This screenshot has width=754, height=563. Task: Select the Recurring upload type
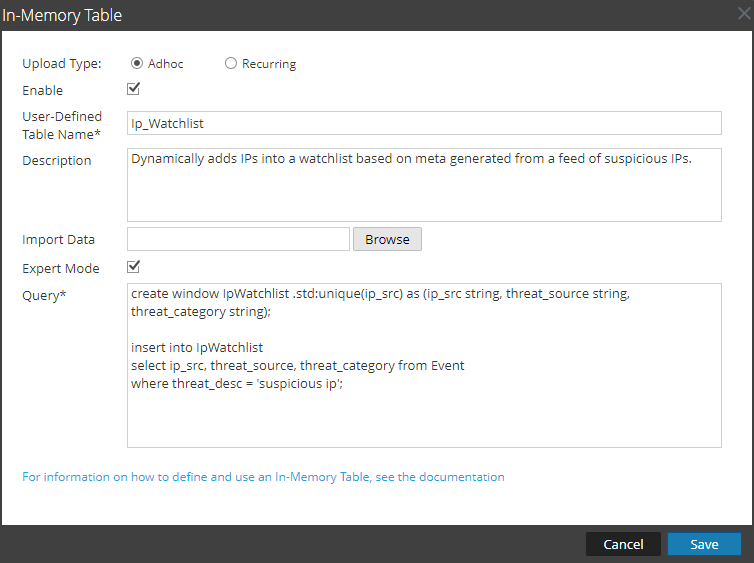231,64
